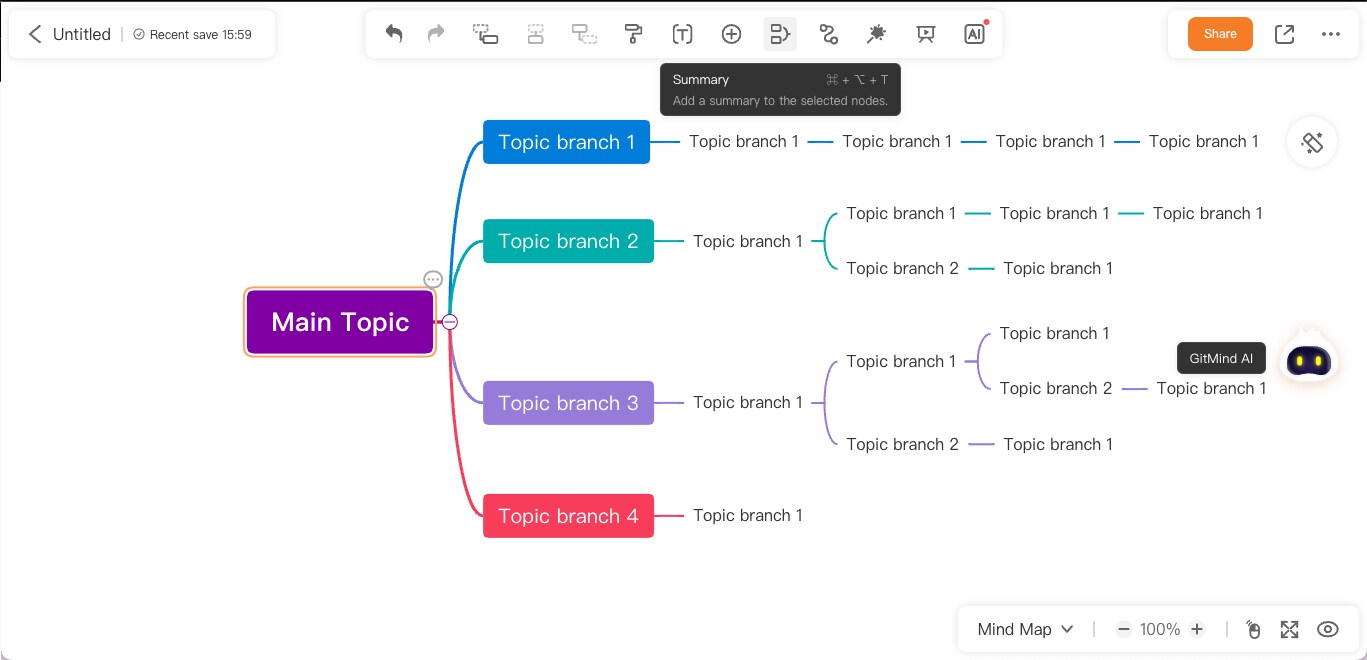Share the mind map
The image size is (1367, 660).
coord(1220,34)
